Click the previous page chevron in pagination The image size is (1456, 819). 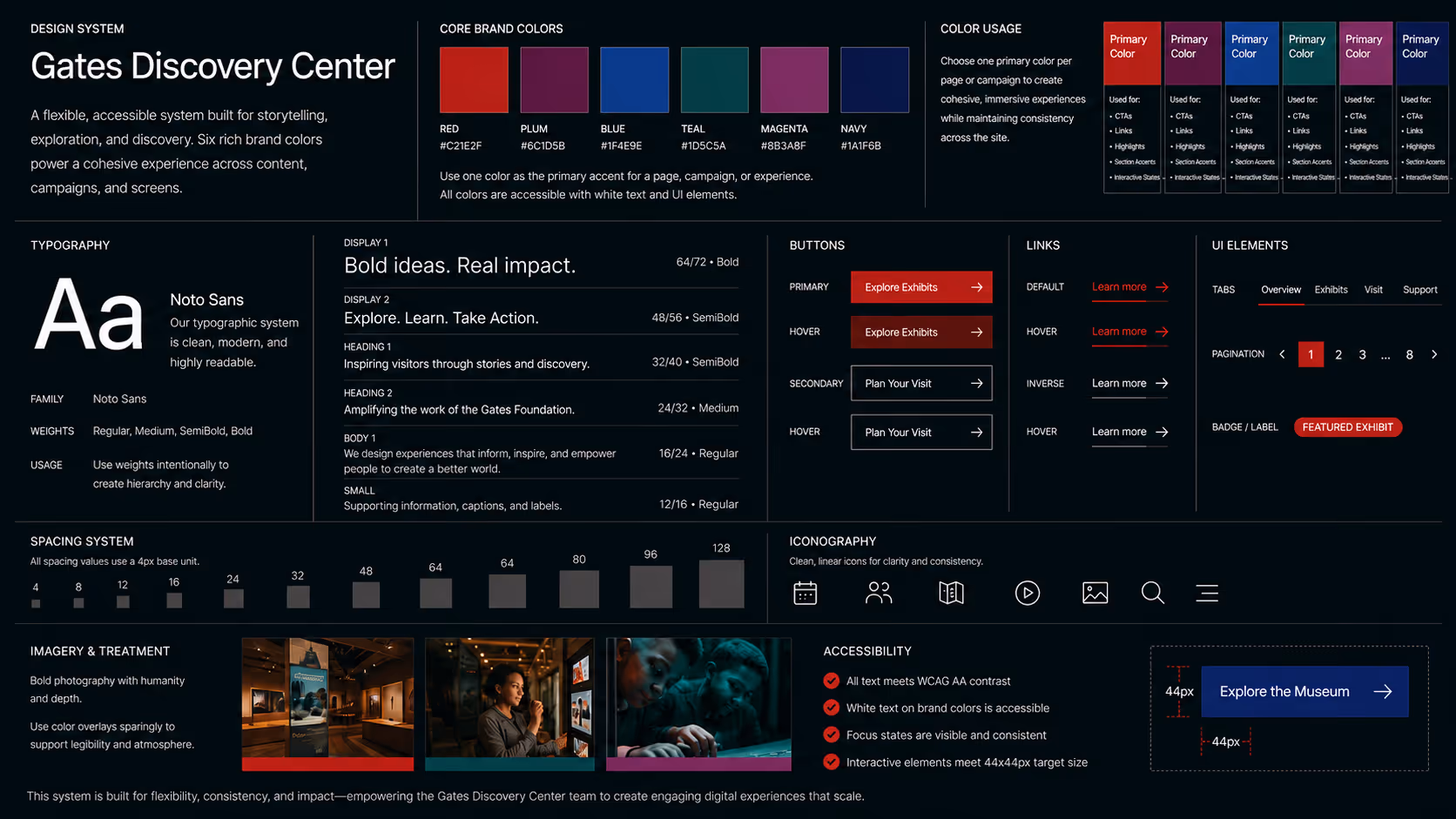1282,354
